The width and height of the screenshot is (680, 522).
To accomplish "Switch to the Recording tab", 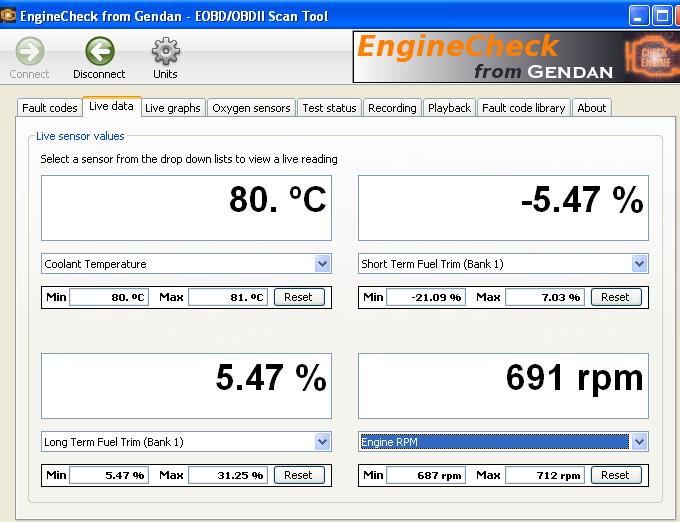I will click(x=392, y=108).
